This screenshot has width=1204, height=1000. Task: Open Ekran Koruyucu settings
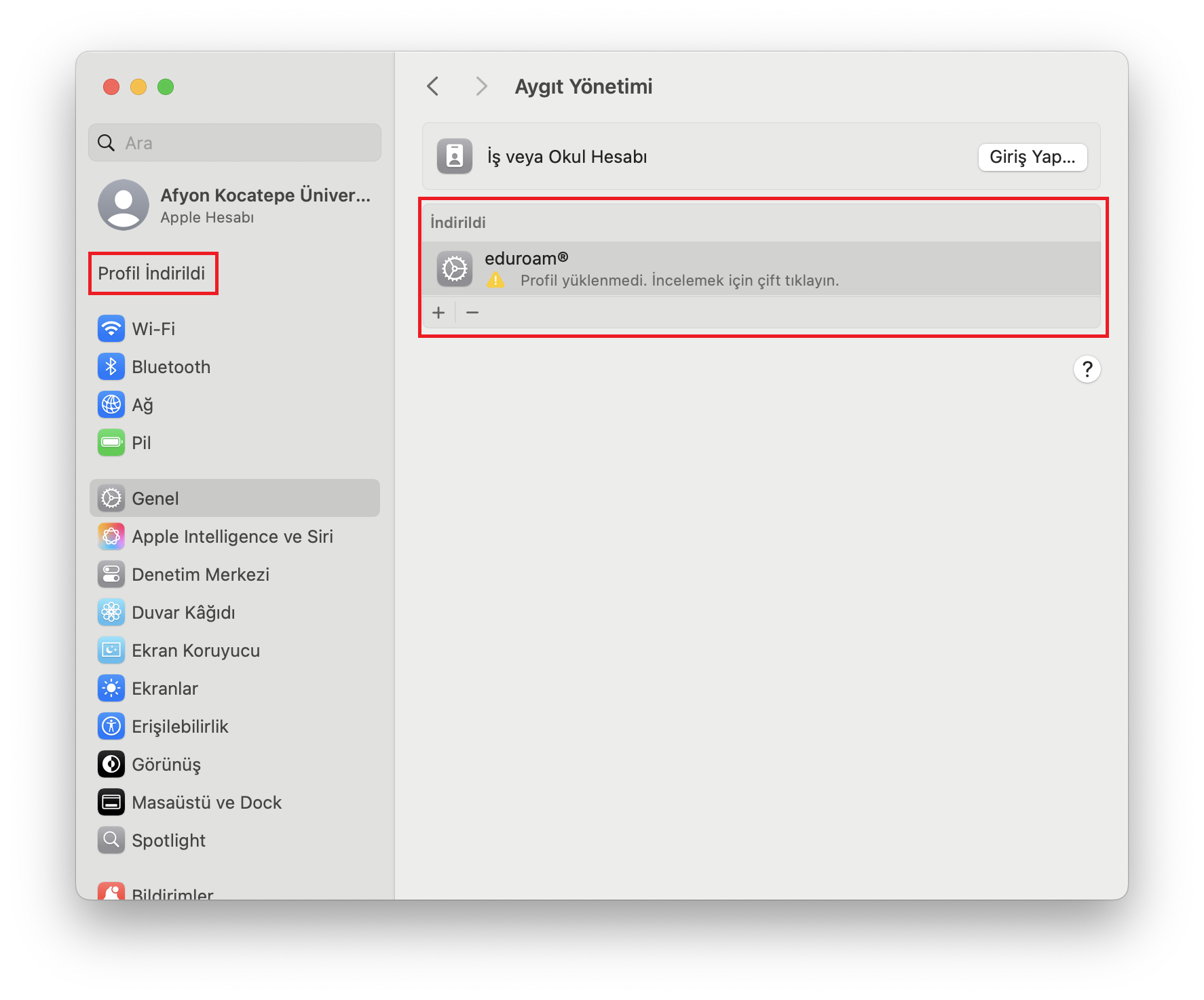pos(195,651)
